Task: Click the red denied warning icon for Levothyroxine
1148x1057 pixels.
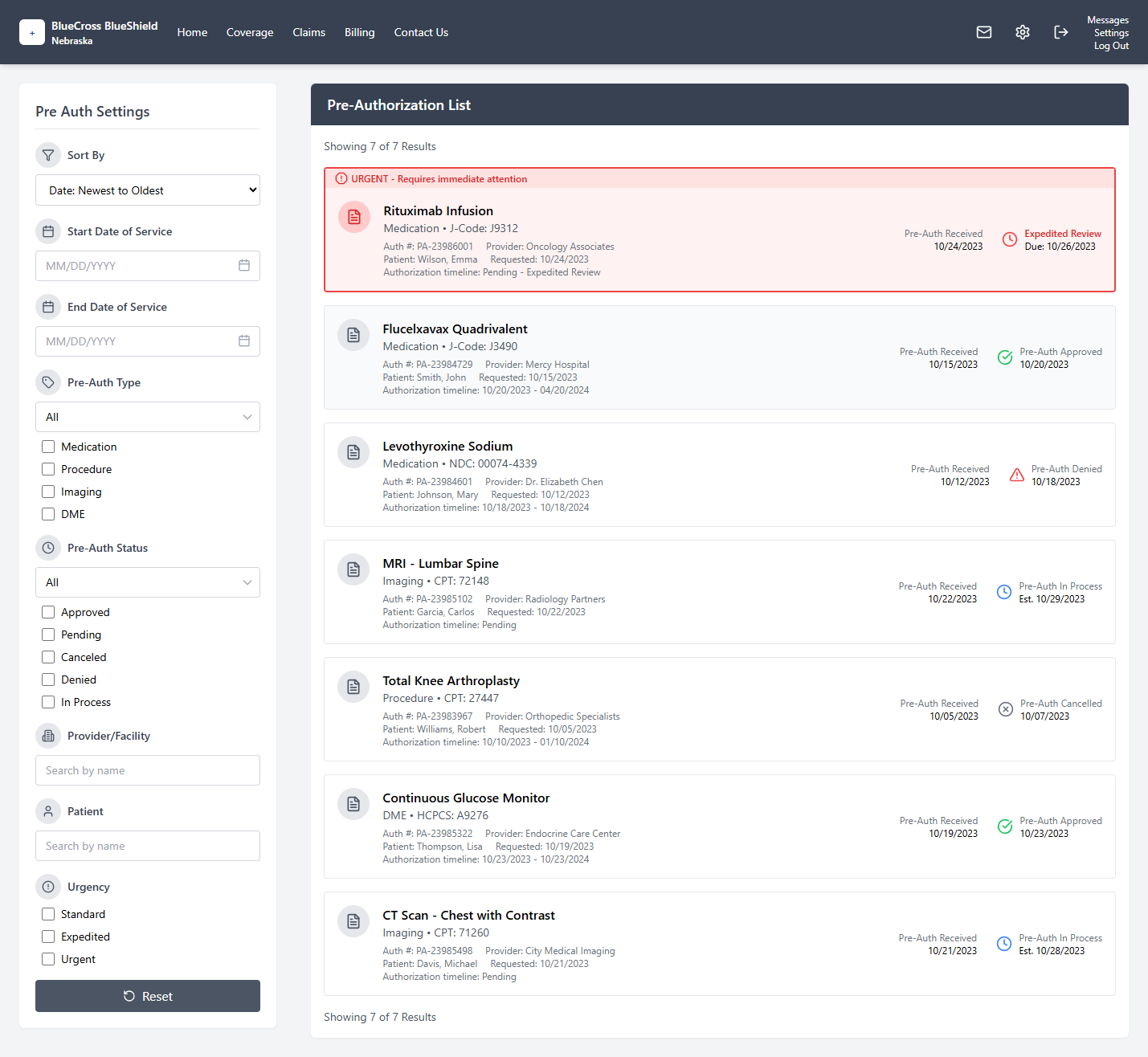Action: click(1016, 475)
